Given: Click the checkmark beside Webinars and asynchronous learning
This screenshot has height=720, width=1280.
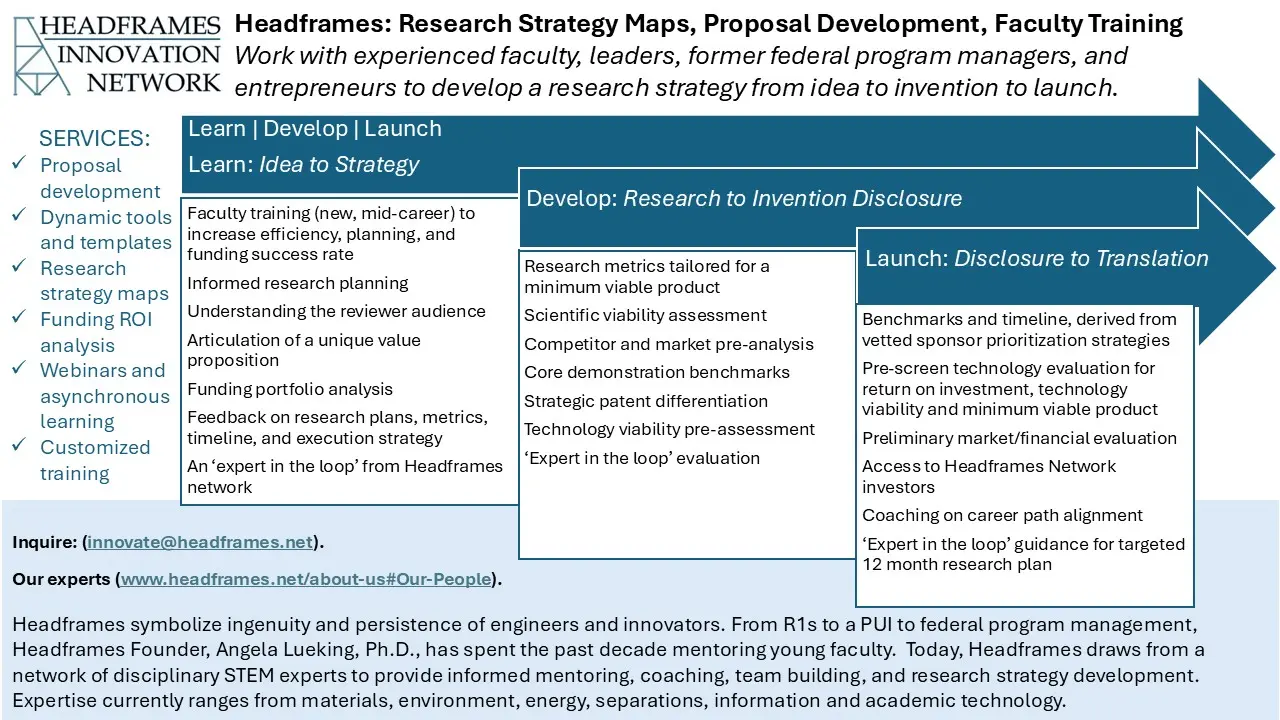Looking at the screenshot, I should [x=19, y=369].
